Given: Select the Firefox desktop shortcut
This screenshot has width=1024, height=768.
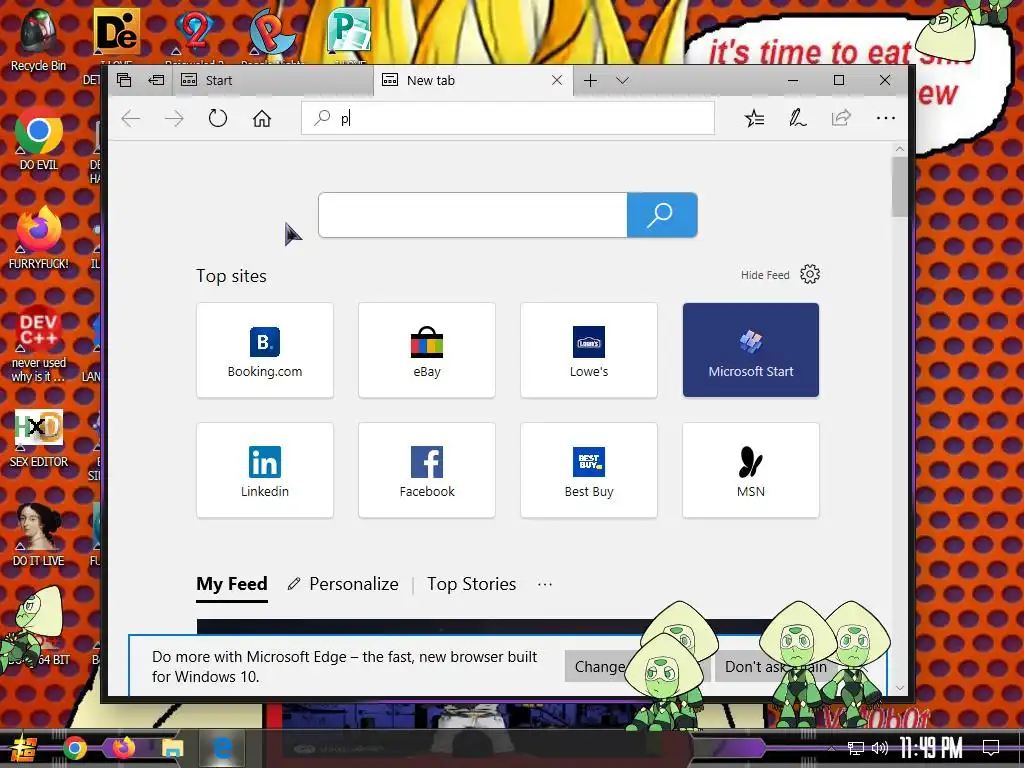Looking at the screenshot, I should coord(39,238).
